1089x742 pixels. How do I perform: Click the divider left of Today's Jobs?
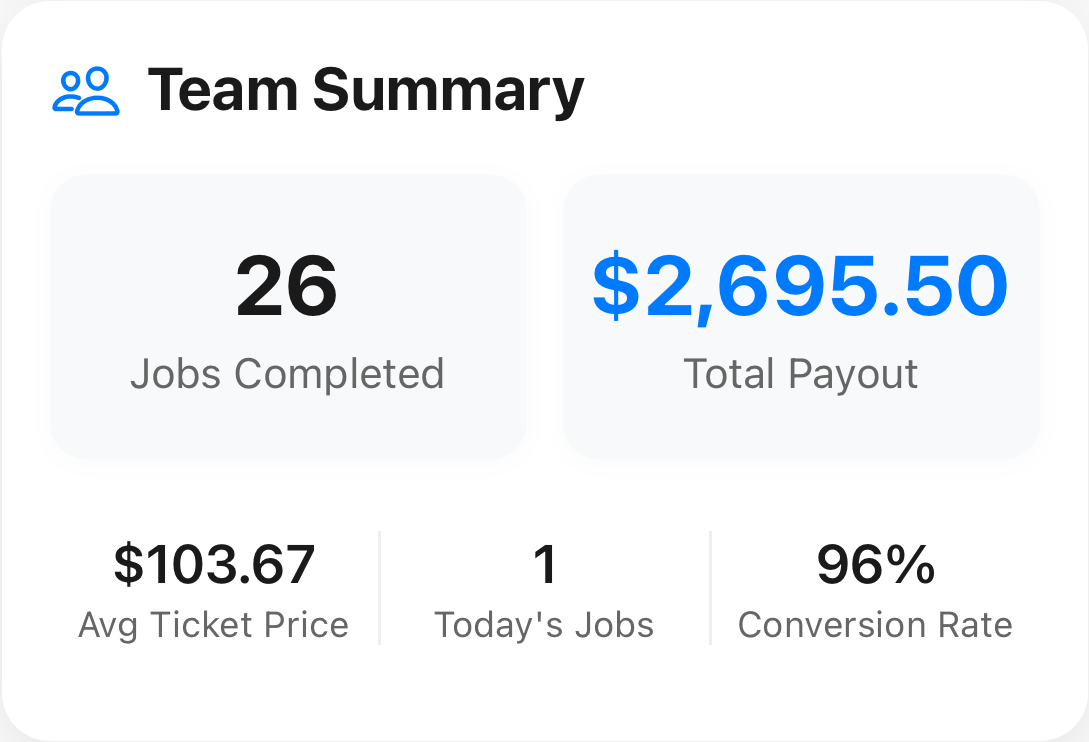click(380, 587)
